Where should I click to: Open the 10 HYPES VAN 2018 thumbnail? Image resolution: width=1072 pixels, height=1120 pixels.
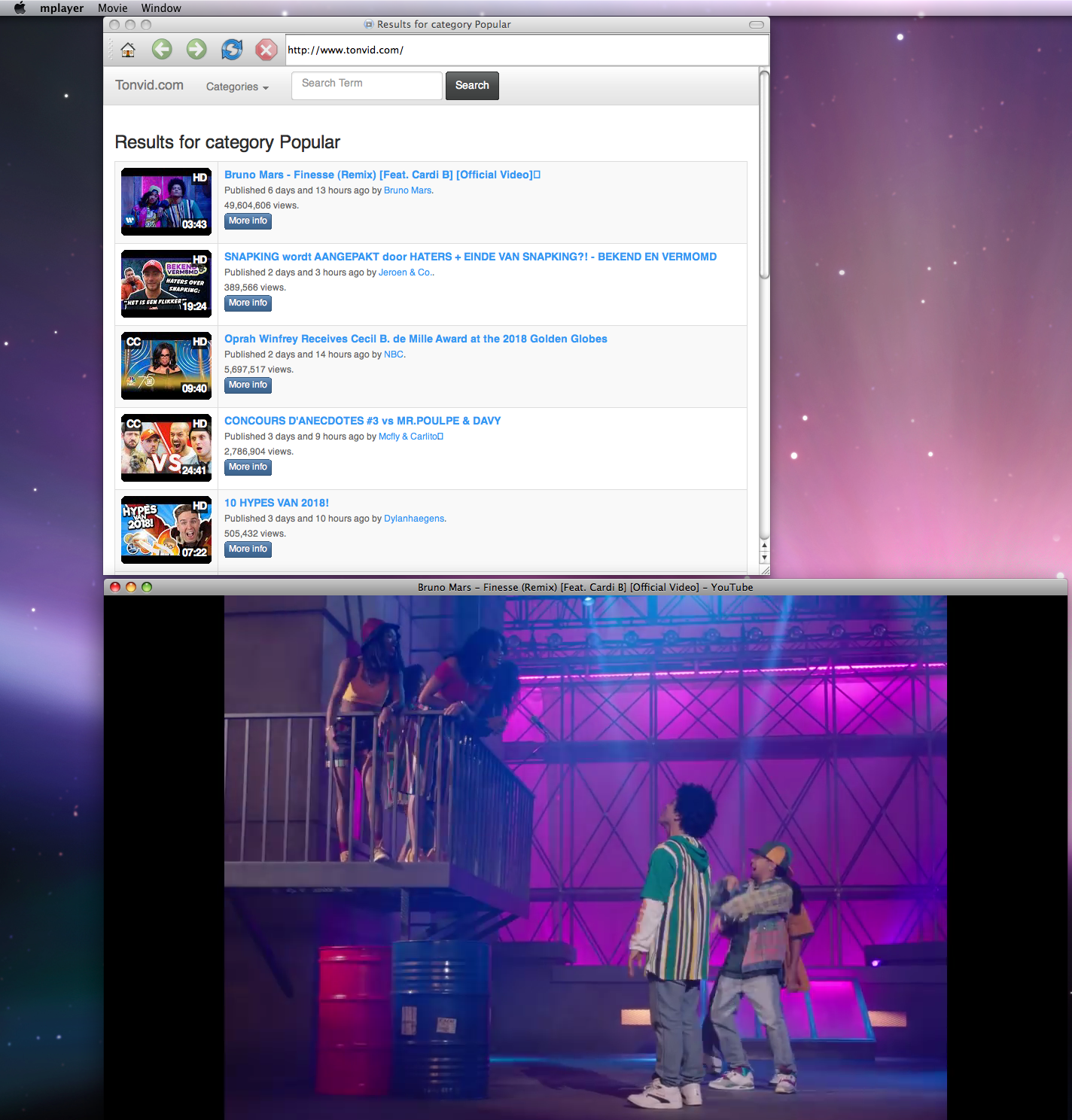pyautogui.click(x=166, y=530)
